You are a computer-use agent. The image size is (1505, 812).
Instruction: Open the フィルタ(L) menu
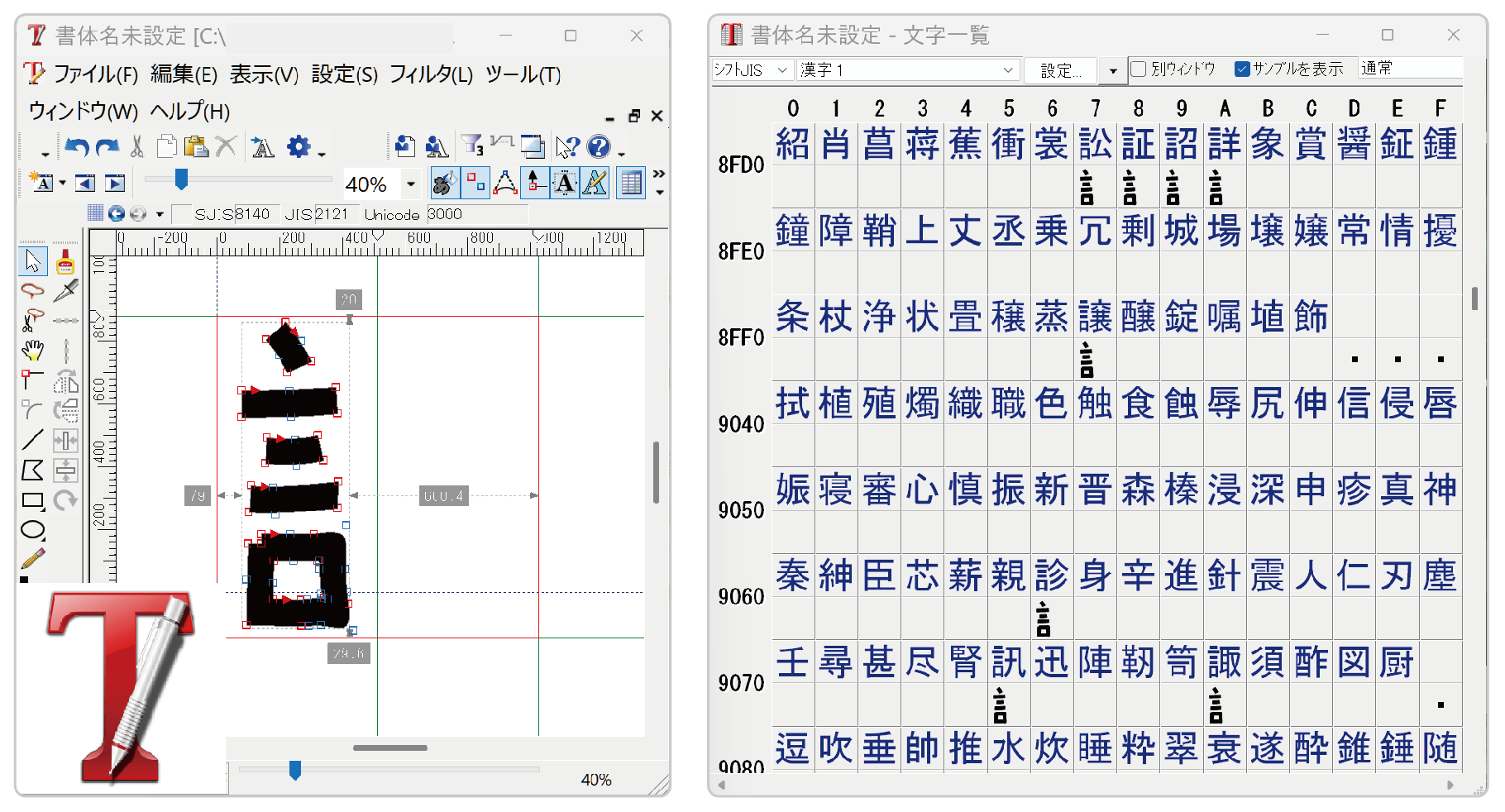click(x=431, y=74)
